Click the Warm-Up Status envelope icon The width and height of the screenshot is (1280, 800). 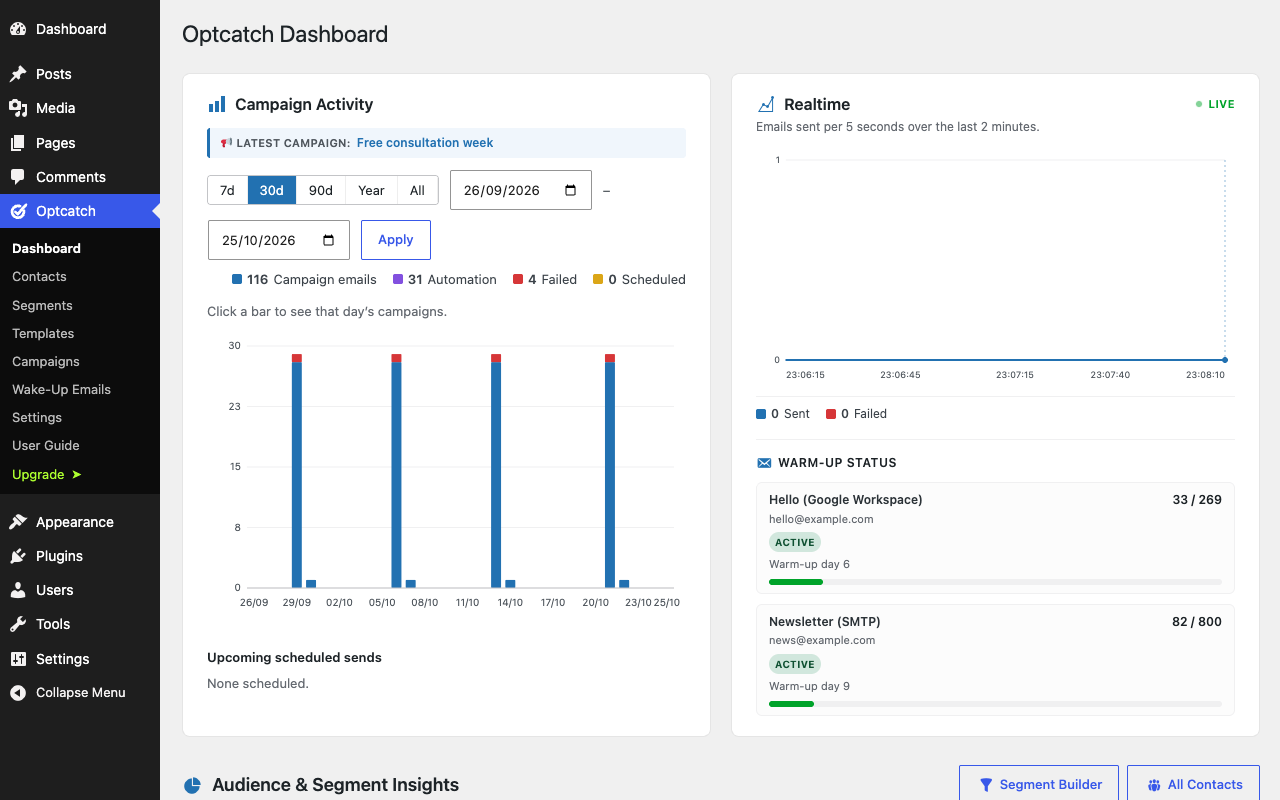764,463
